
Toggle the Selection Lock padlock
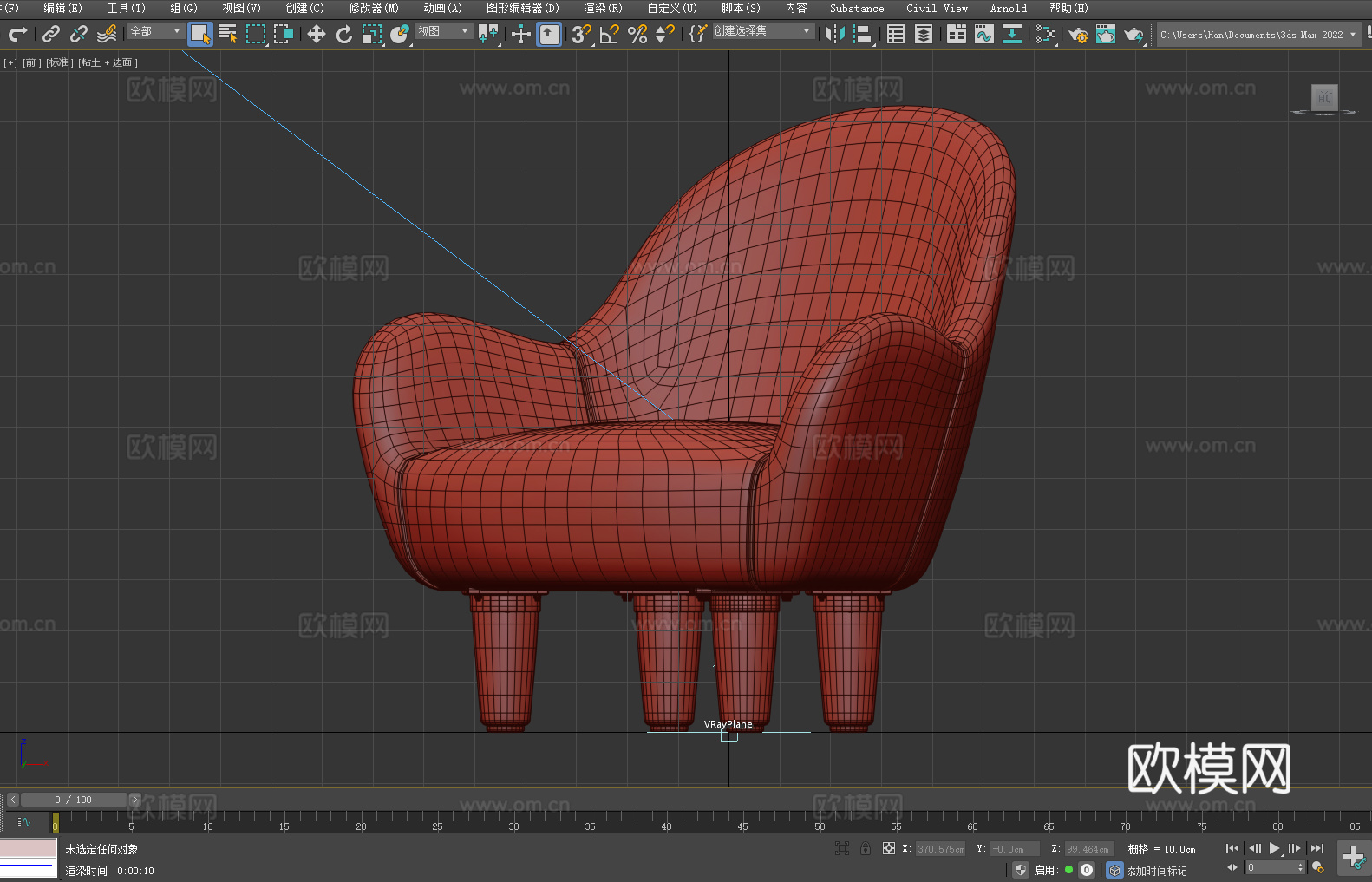865,848
